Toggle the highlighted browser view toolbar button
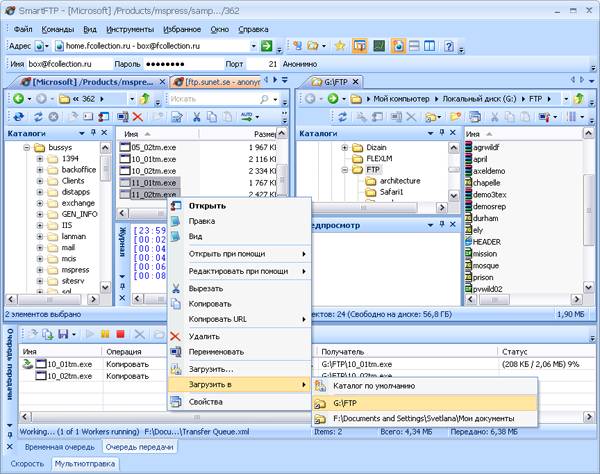This screenshot has width=600, height=474. pyautogui.click(x=398, y=46)
